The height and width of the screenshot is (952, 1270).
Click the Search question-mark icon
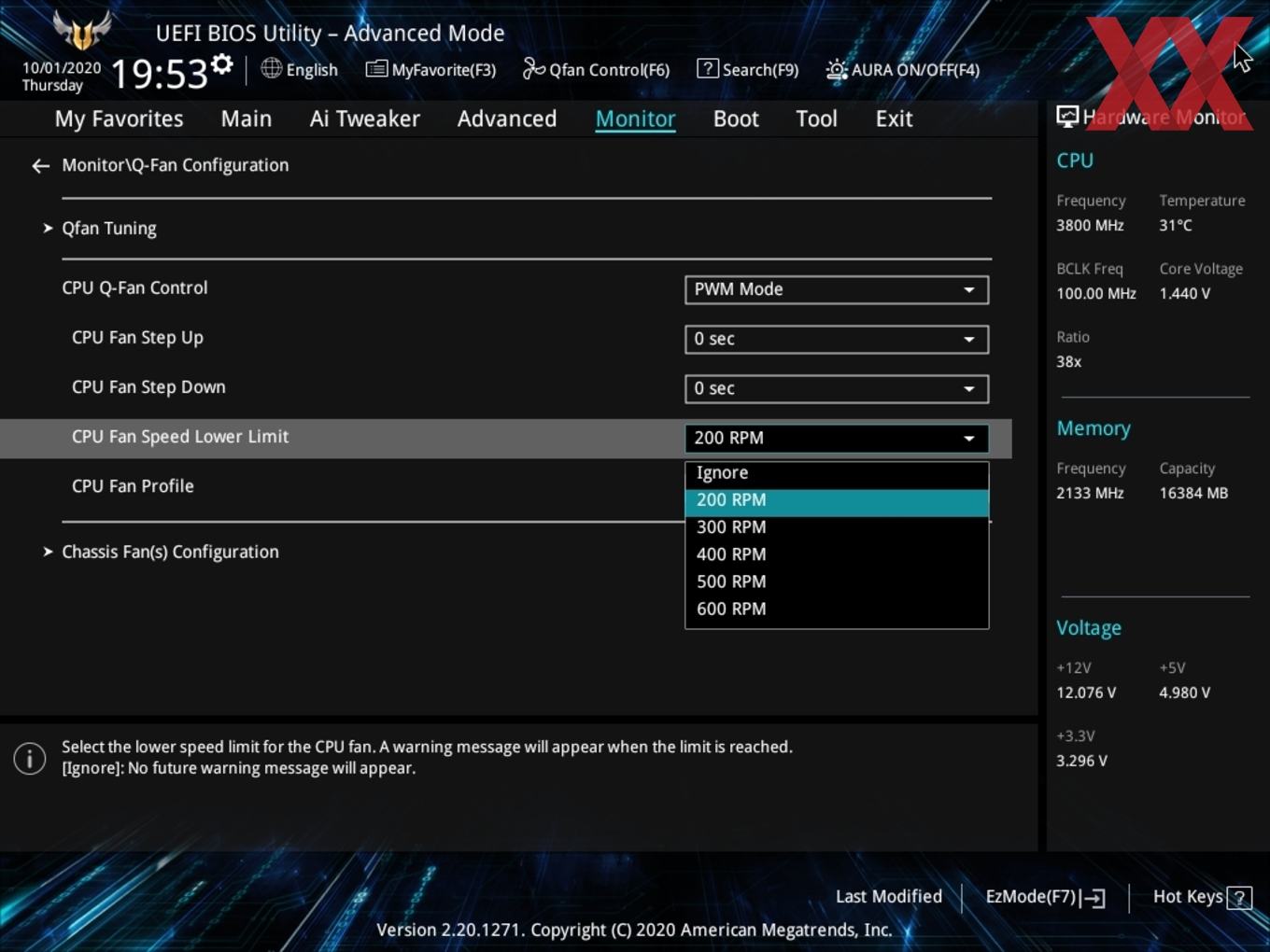708,68
